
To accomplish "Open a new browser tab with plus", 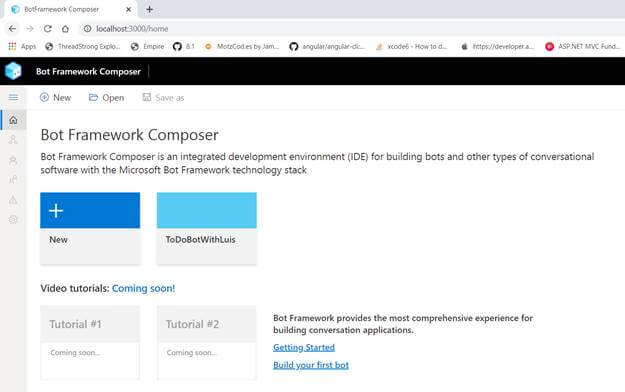I will point(149,9).
